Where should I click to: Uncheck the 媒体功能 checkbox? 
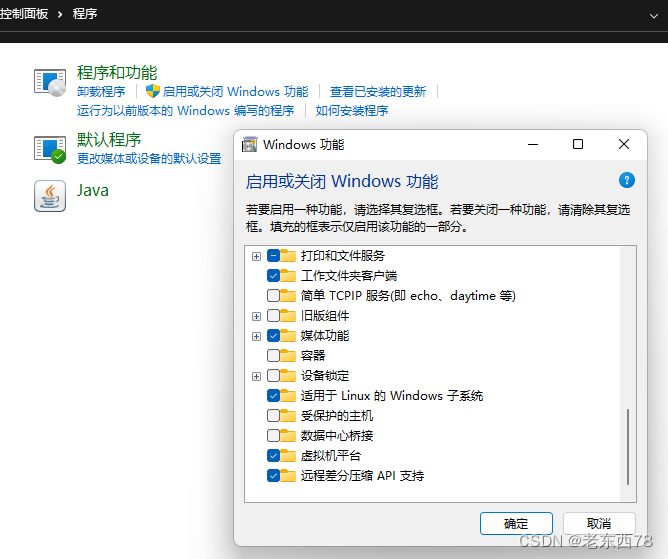[274, 336]
